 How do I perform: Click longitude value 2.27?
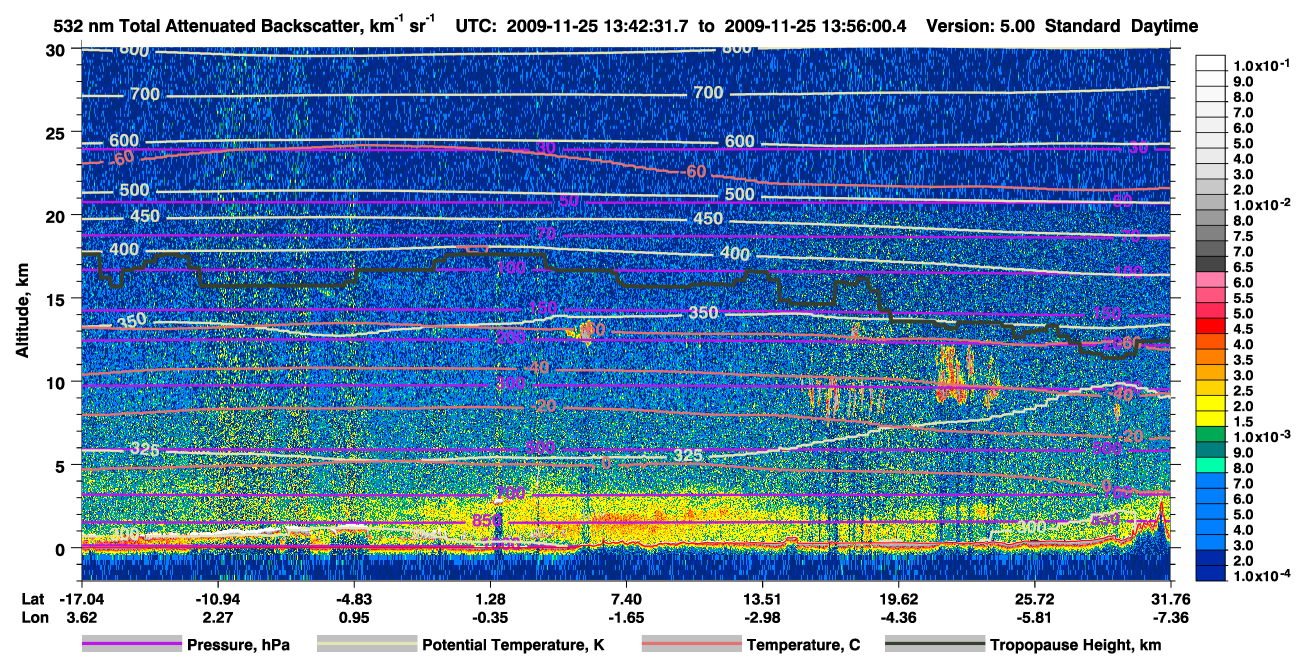pyautogui.click(x=217, y=617)
